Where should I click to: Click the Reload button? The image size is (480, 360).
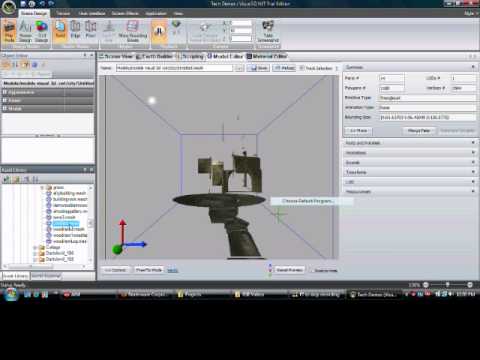[x=284, y=68]
